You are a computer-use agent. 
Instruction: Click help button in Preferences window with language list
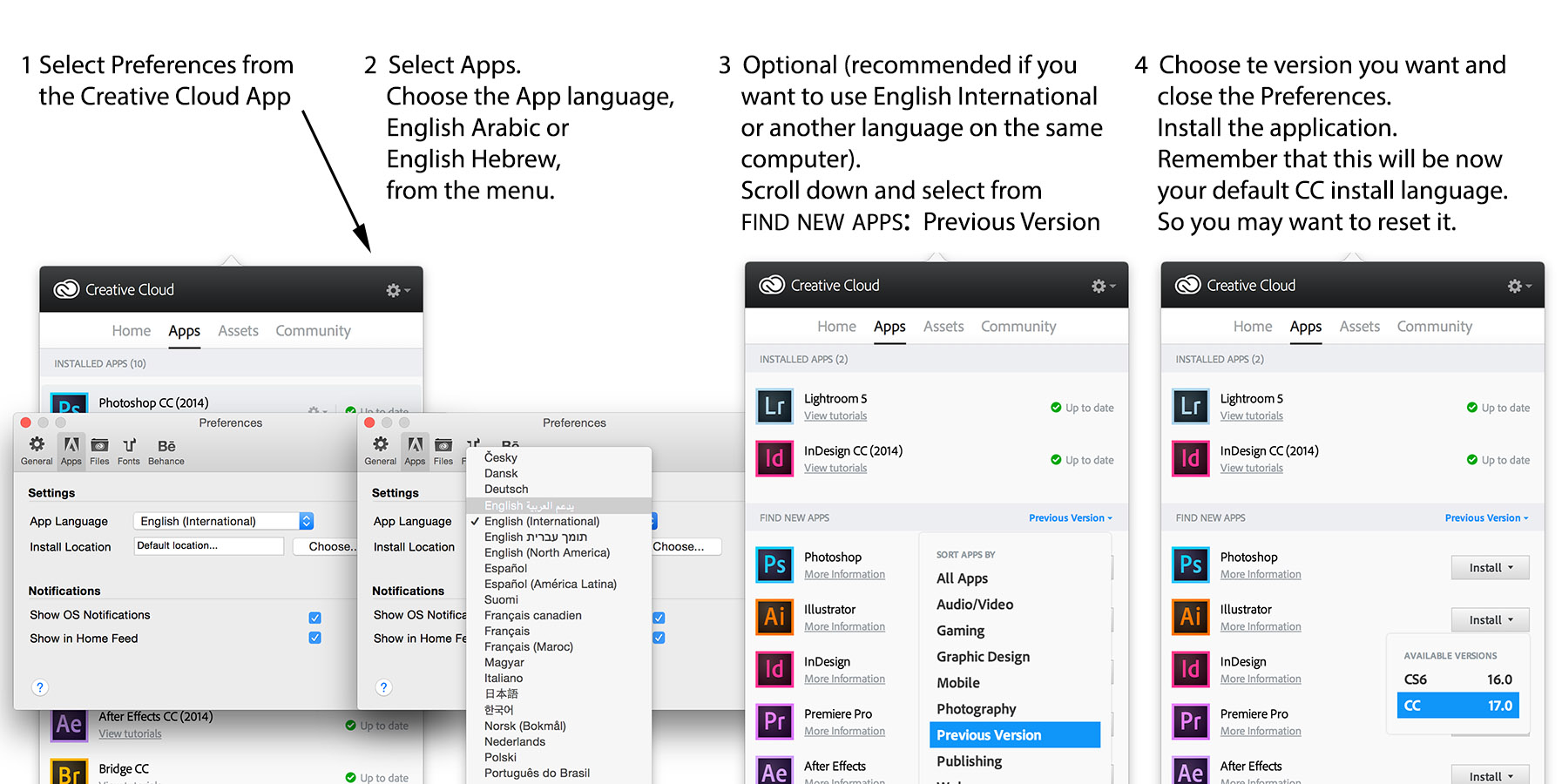(x=383, y=687)
